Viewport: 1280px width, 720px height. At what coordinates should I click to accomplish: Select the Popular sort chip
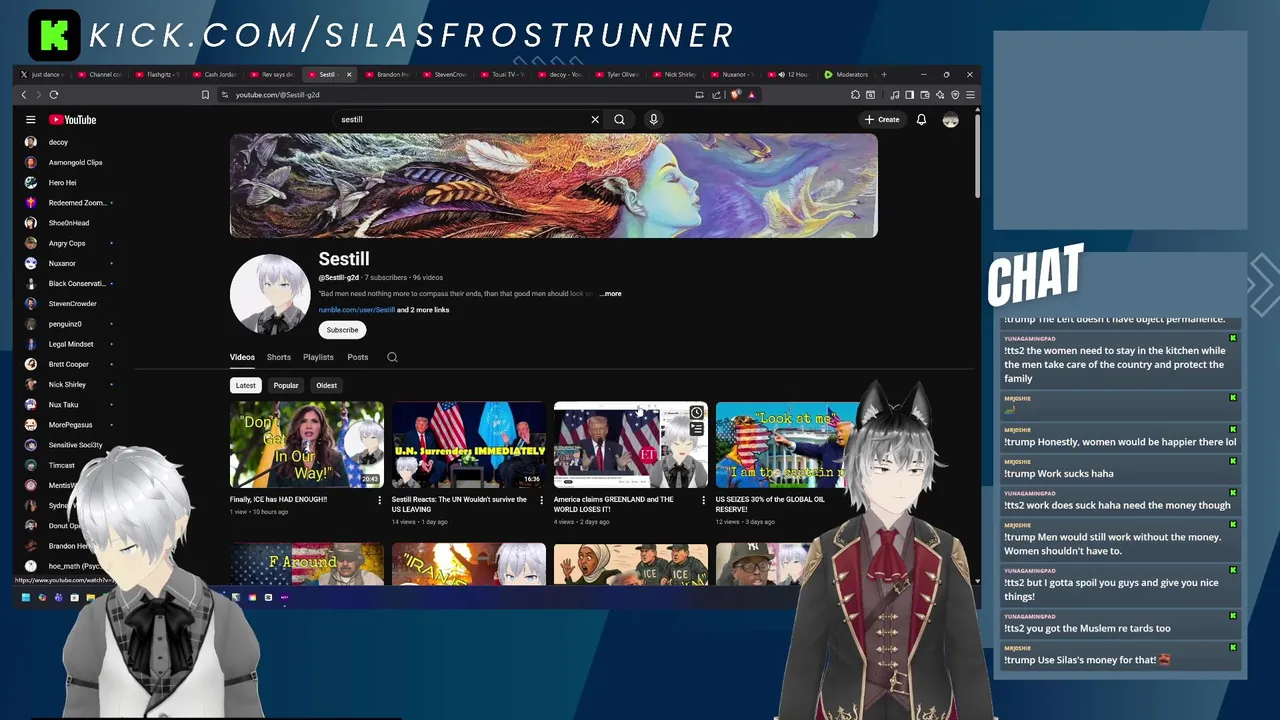tap(286, 385)
